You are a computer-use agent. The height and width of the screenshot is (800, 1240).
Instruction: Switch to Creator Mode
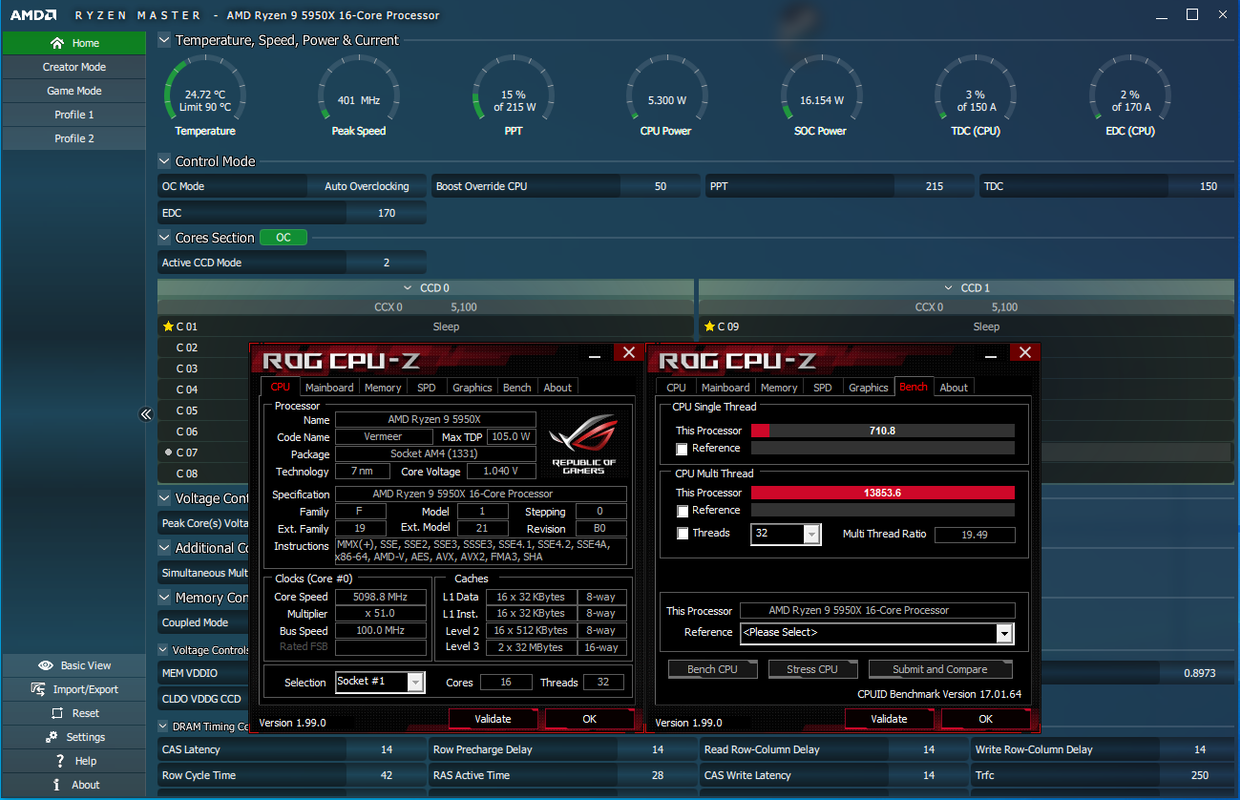click(74, 67)
